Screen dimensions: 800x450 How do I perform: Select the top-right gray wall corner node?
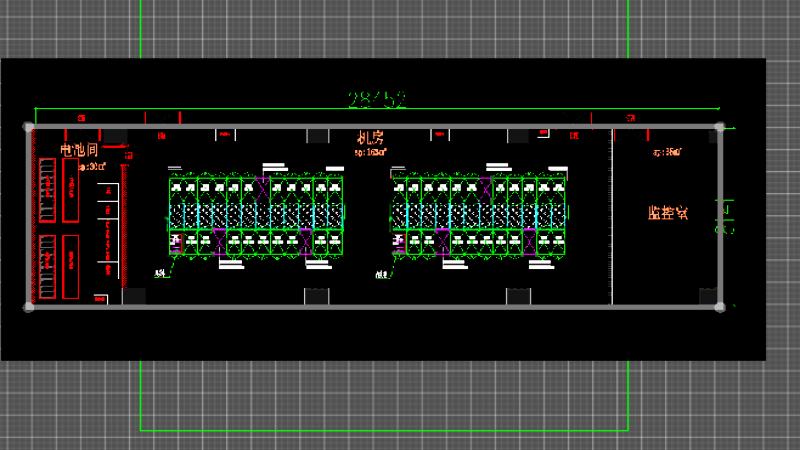[719, 127]
